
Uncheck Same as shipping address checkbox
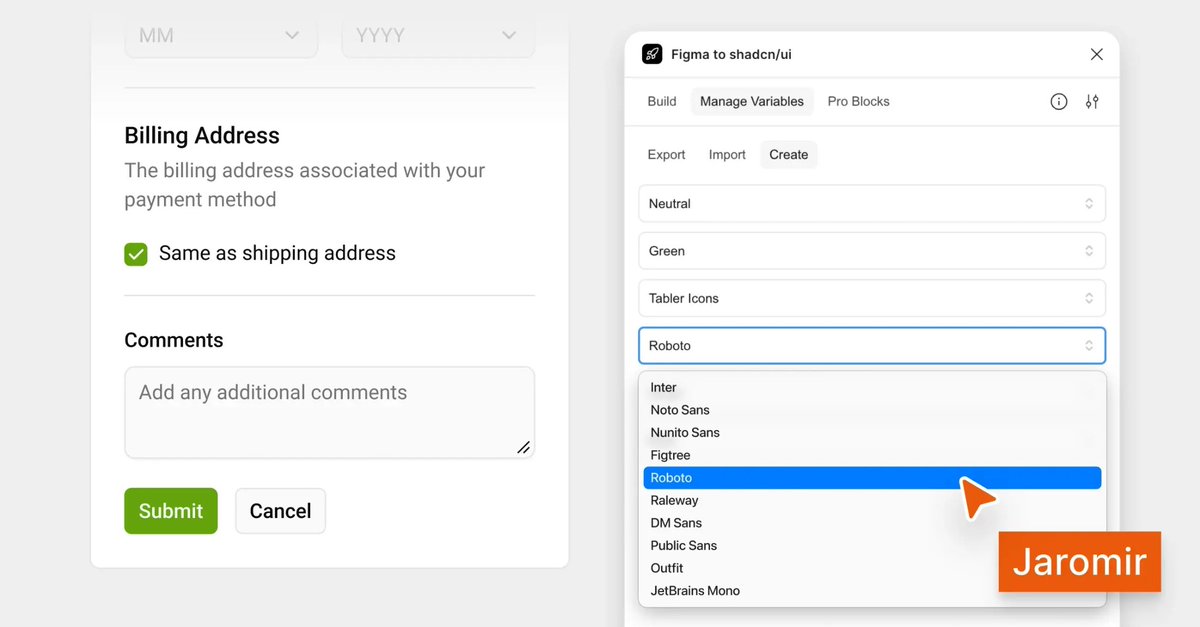(x=136, y=254)
